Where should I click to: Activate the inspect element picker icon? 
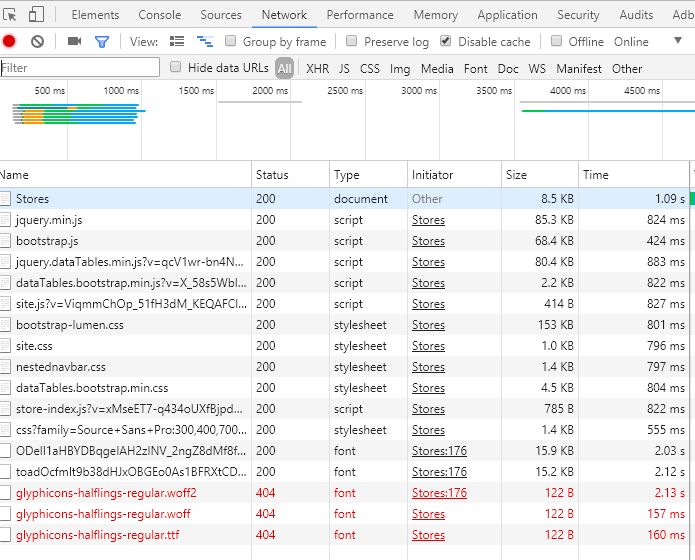(x=9, y=15)
